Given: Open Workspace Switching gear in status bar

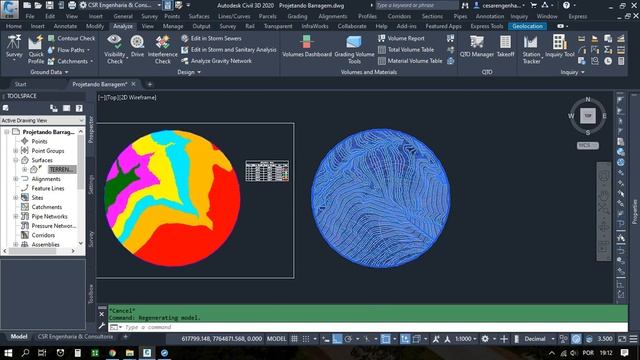Looking at the screenshot, I should click(485, 339).
